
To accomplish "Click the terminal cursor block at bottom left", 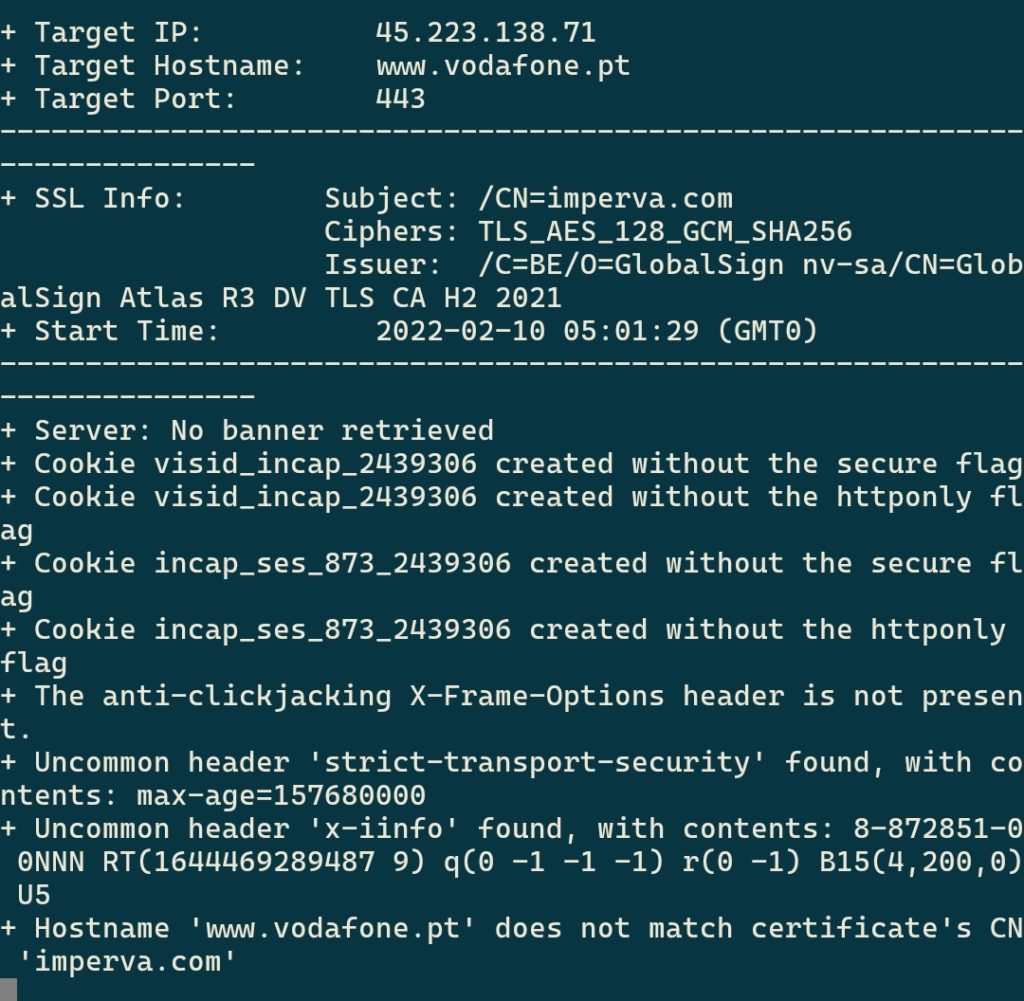I will coord(8,990).
